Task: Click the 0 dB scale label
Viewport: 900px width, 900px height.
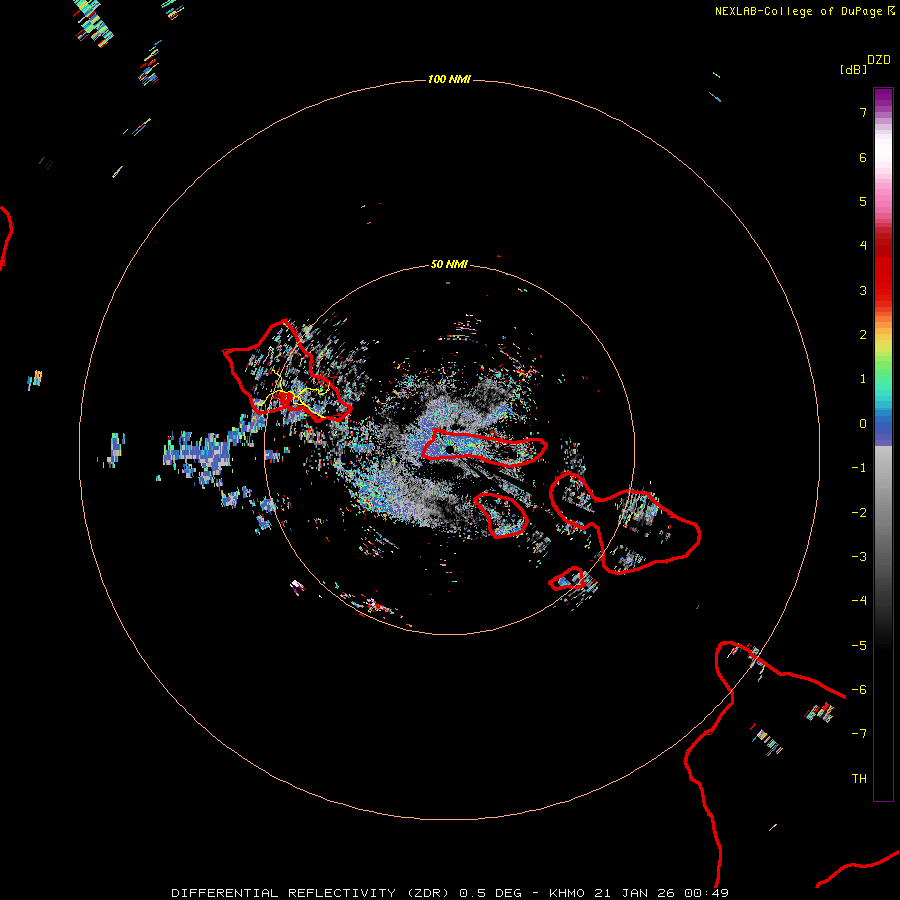Action: coord(863,424)
